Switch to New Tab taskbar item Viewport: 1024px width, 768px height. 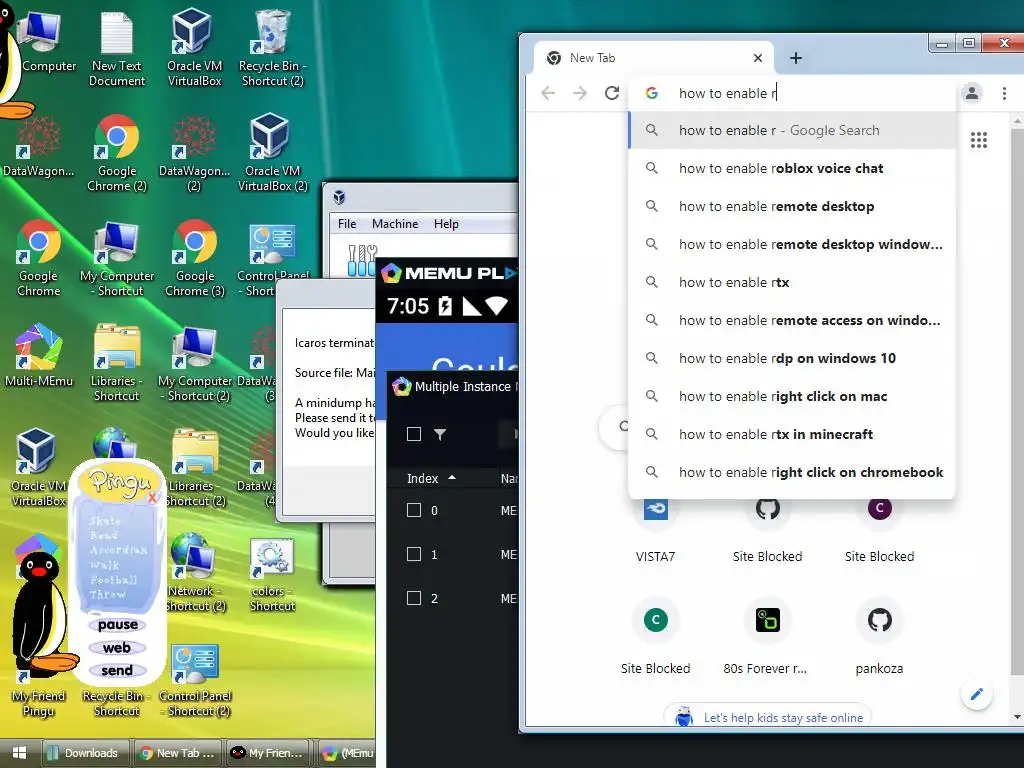pos(177,753)
